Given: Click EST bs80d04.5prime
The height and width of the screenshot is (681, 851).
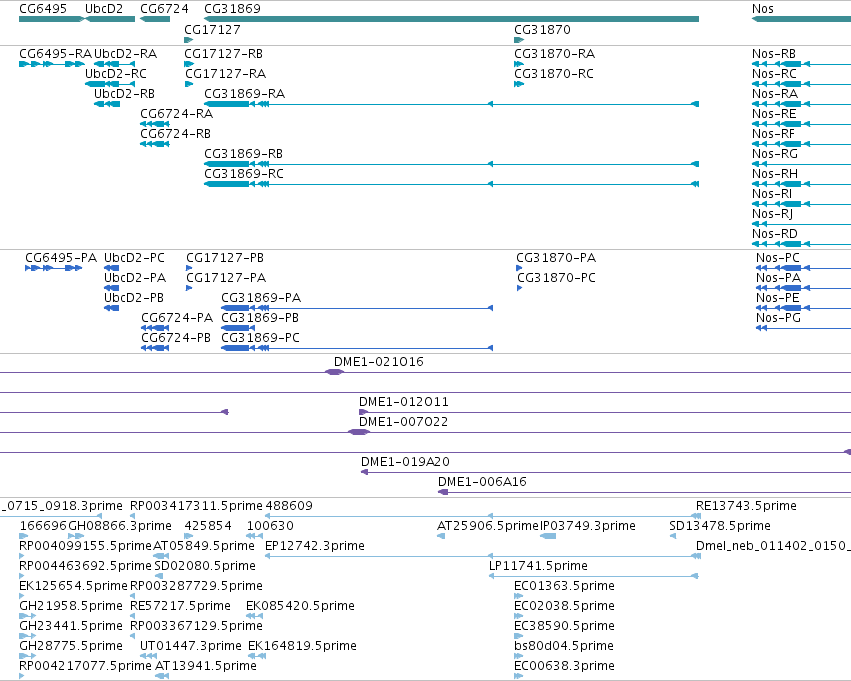Looking at the screenshot, I should pyautogui.click(x=564, y=646).
